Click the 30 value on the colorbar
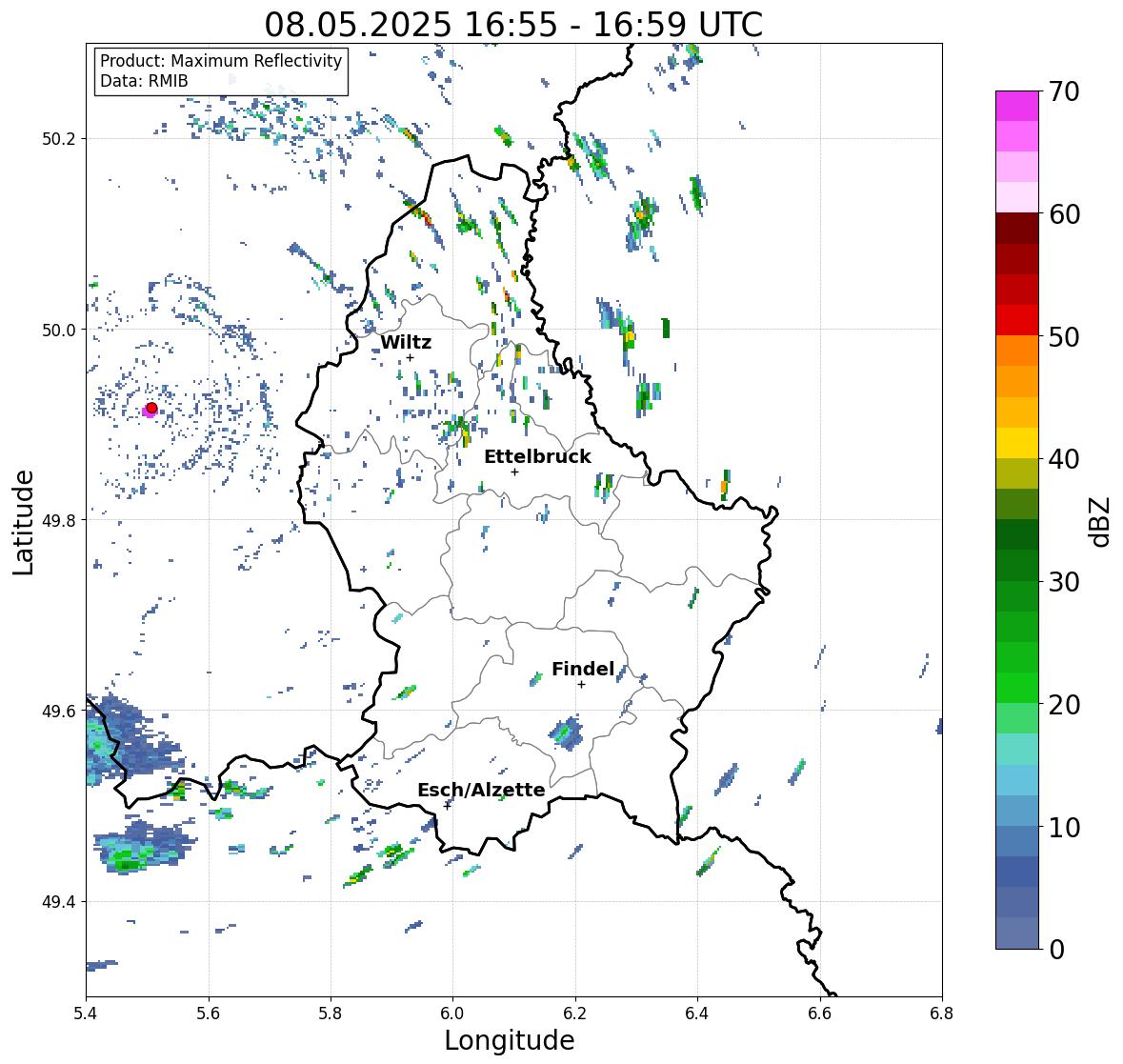This screenshot has width=1123, height=1064. 1064,582
